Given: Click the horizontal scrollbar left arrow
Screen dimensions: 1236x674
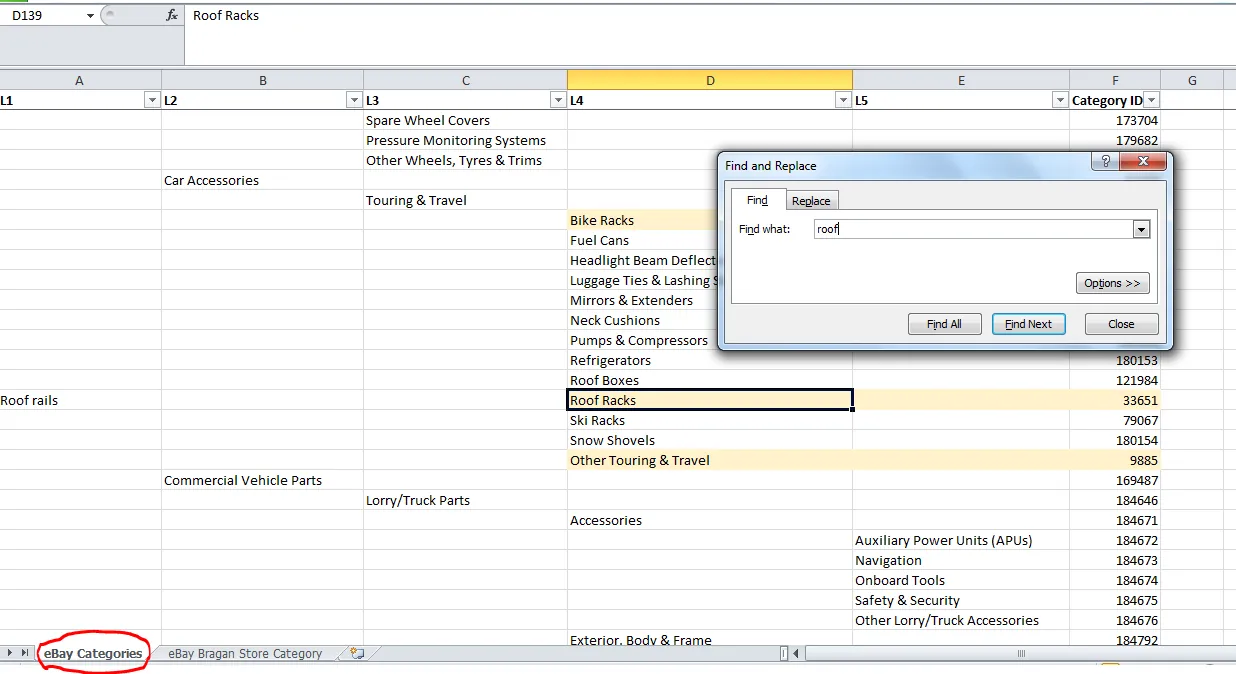Looking at the screenshot, I should click(x=797, y=654).
